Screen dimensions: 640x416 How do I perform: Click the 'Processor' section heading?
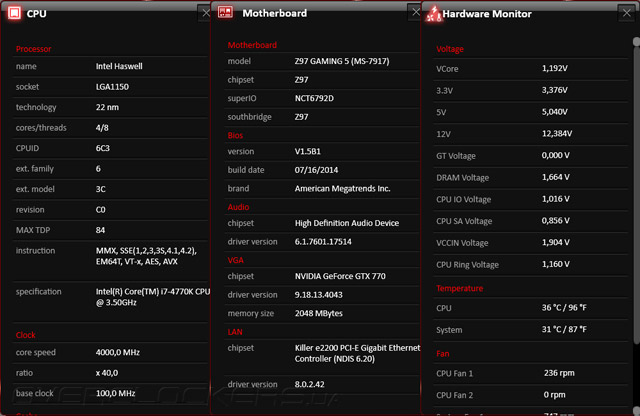33,49
